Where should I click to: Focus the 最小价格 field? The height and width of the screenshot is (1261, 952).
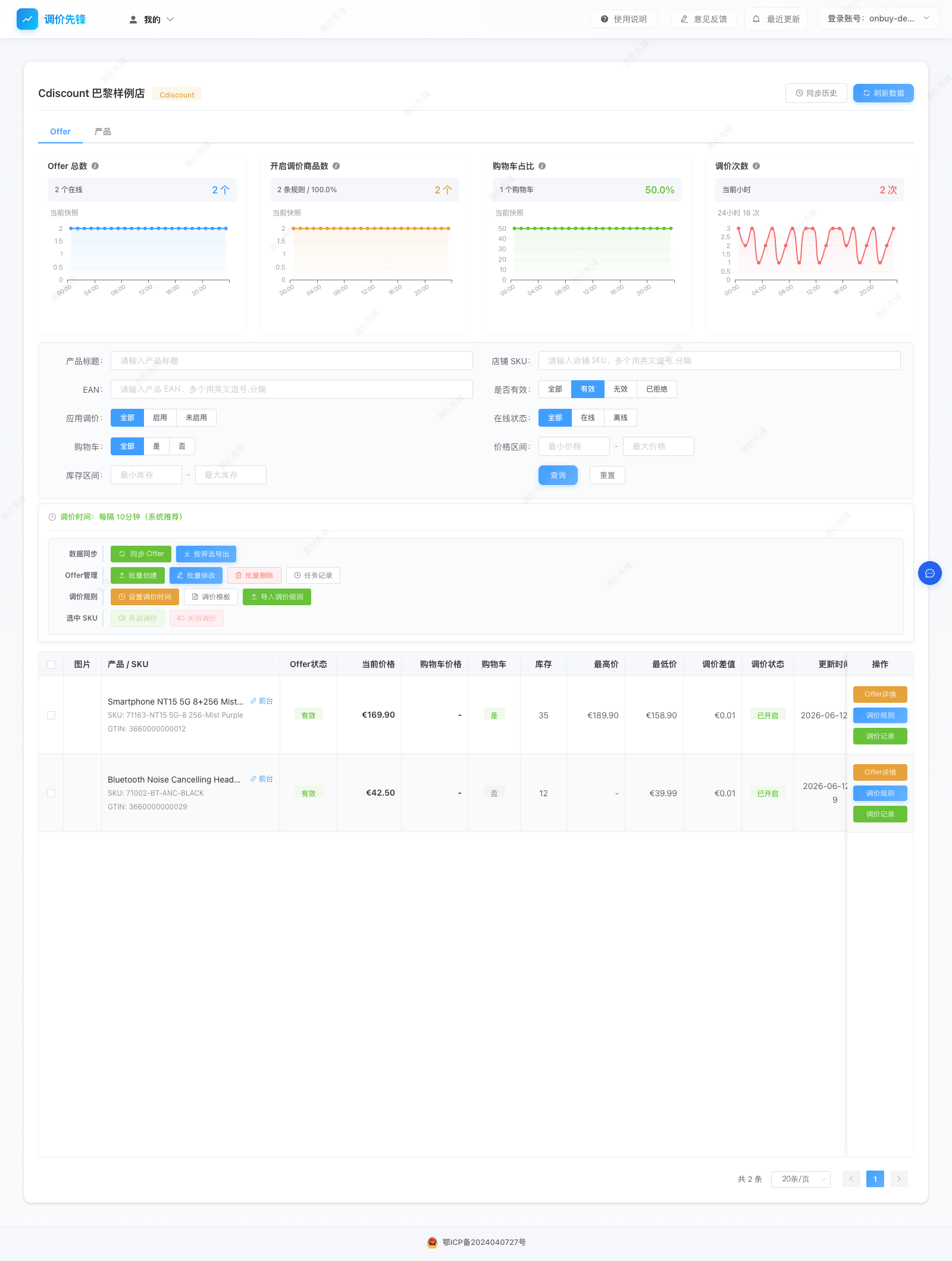[574, 446]
